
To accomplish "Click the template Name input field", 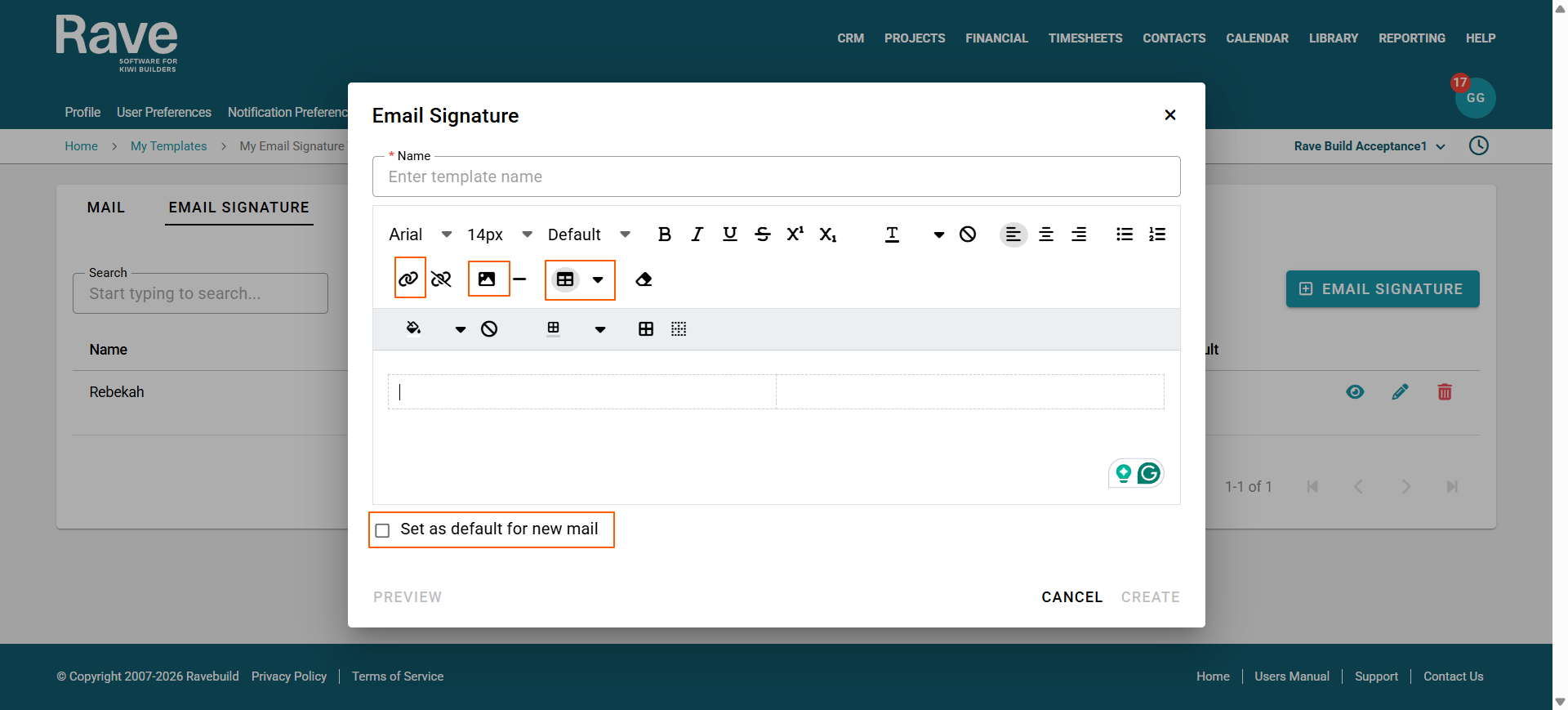I will 776,176.
